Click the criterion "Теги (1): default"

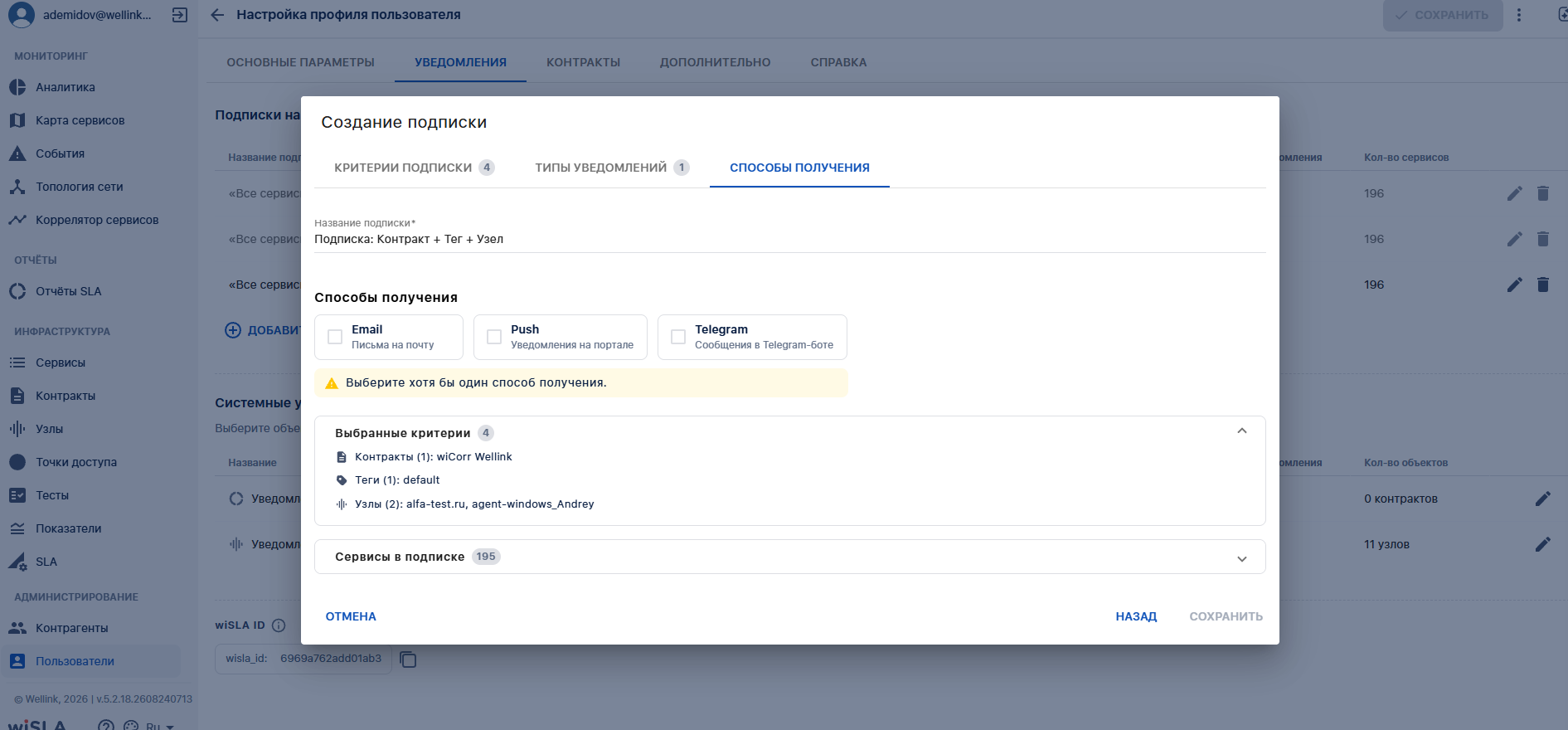[397, 480]
